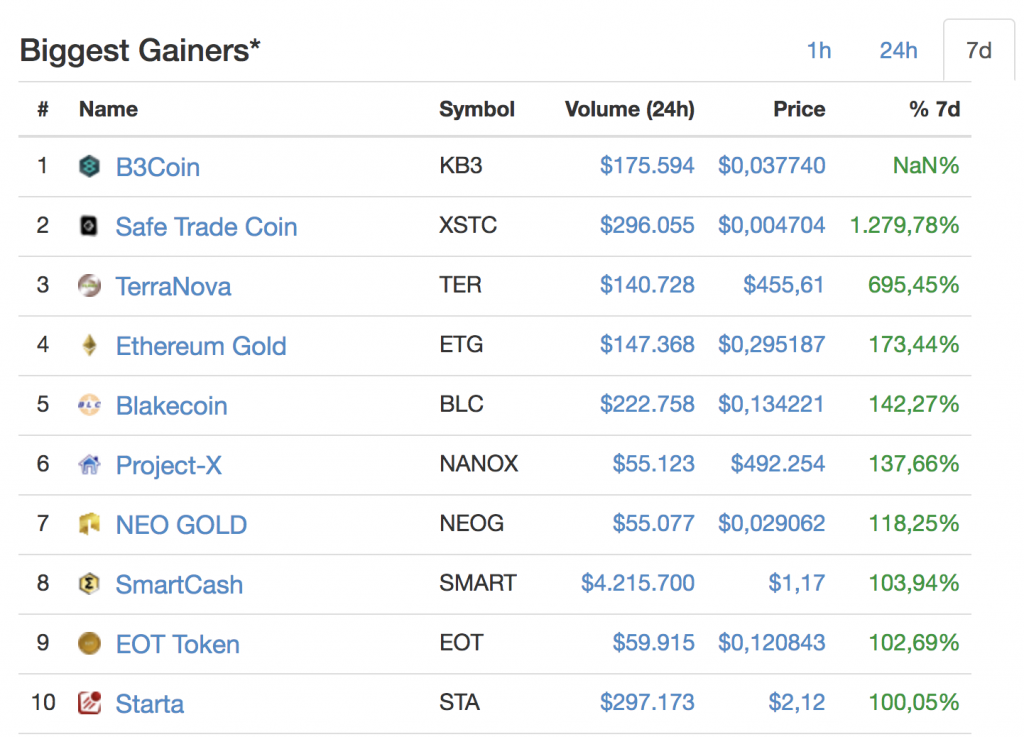1024x737 pixels.
Task: Click the EOT Token gold coin icon
Action: point(88,644)
